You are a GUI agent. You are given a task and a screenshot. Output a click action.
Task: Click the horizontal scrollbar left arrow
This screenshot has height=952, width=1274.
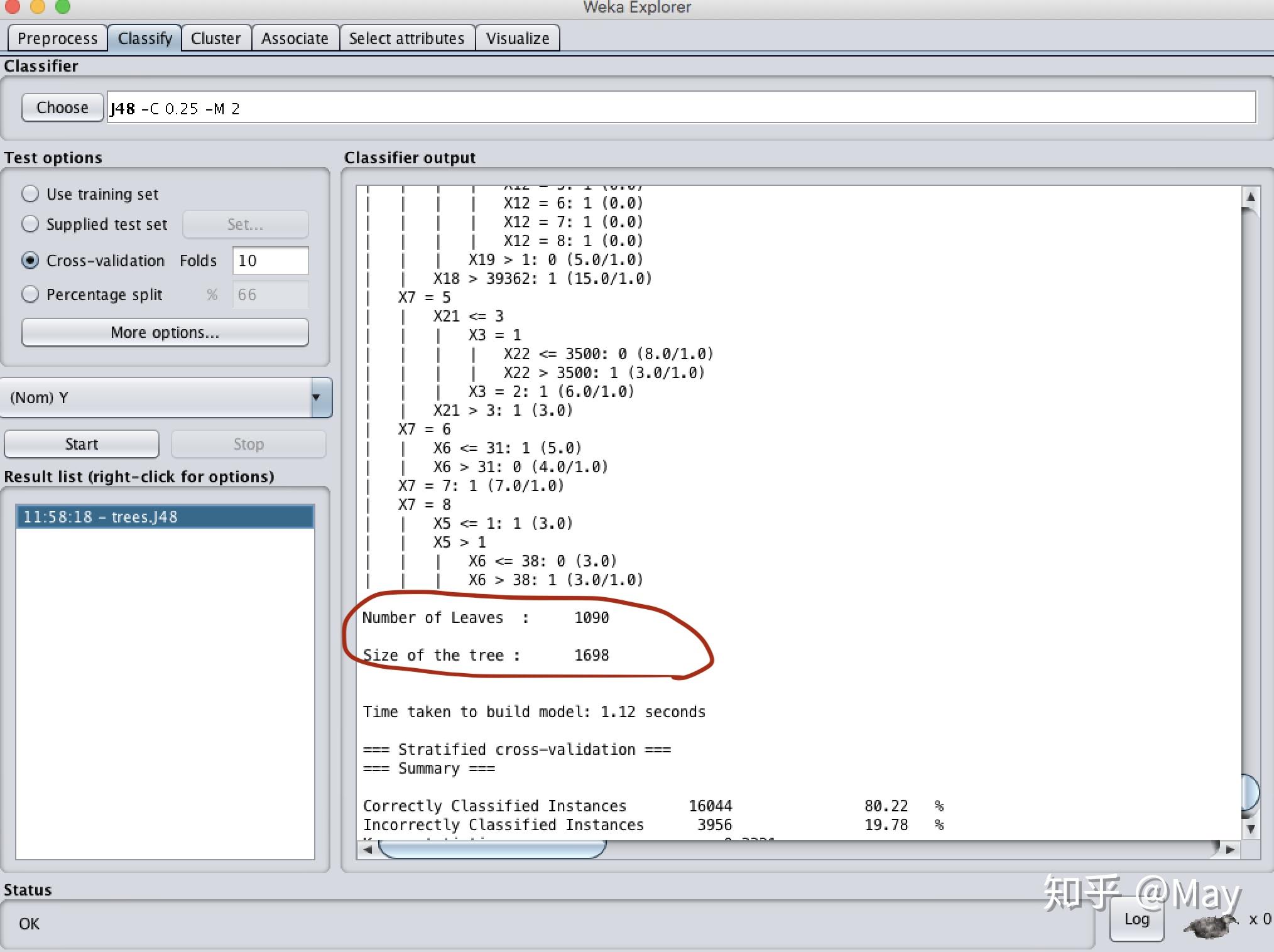368,850
